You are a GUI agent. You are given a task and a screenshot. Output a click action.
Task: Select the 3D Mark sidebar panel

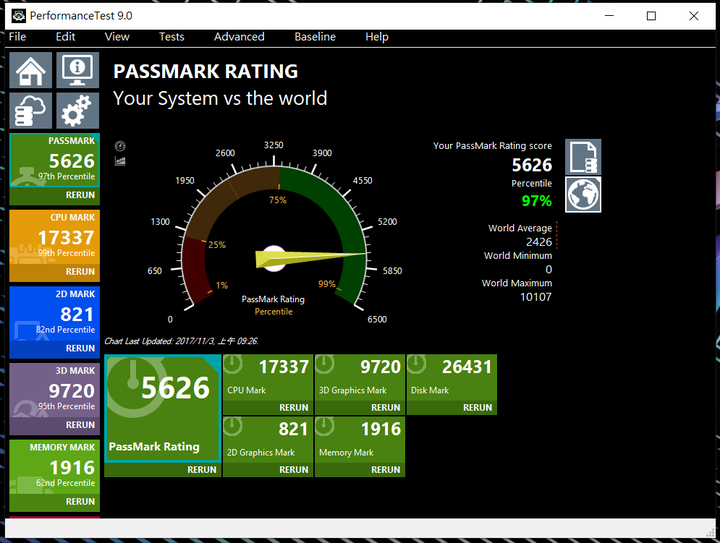(54, 392)
